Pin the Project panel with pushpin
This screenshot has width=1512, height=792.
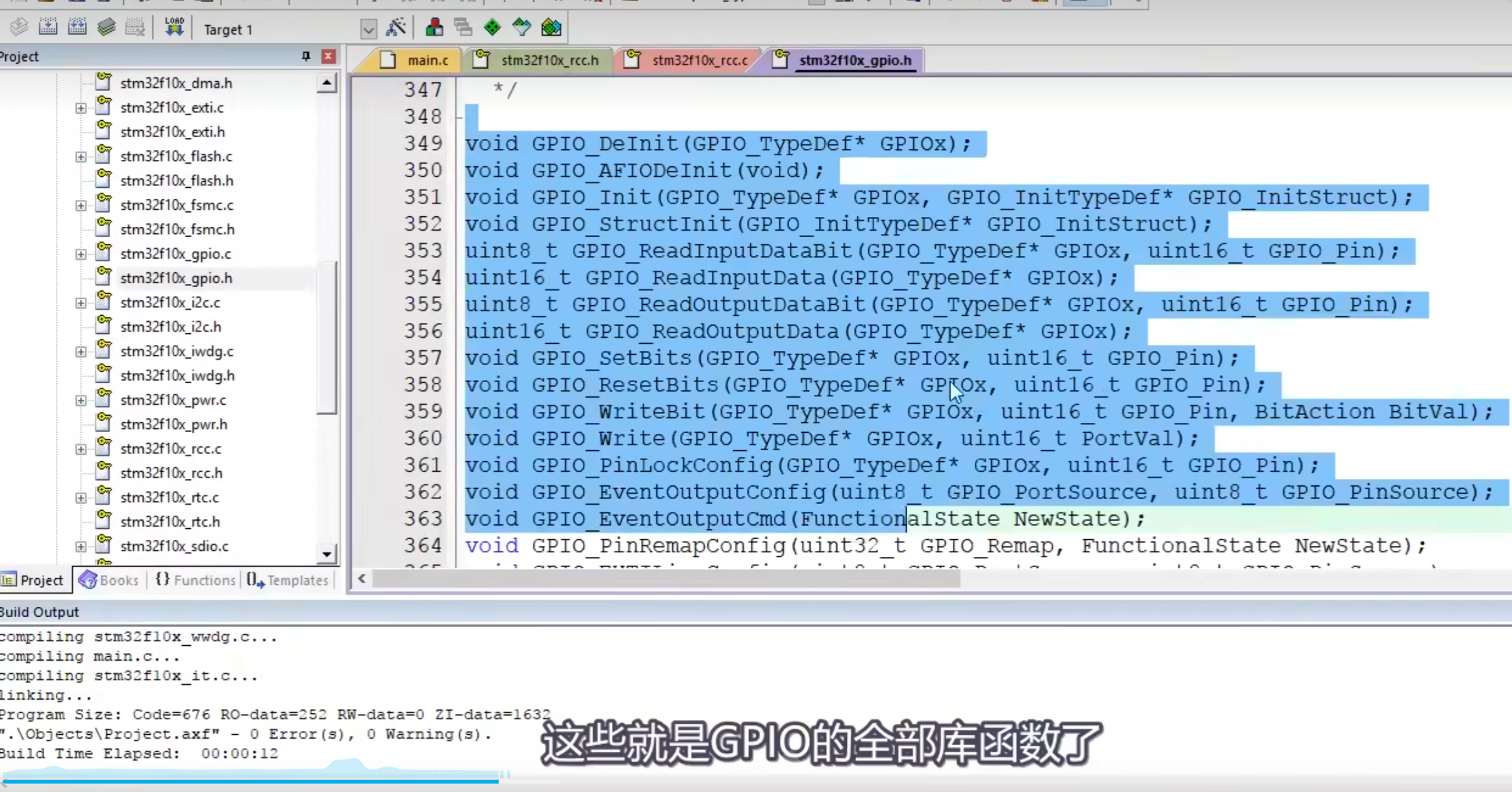click(306, 56)
